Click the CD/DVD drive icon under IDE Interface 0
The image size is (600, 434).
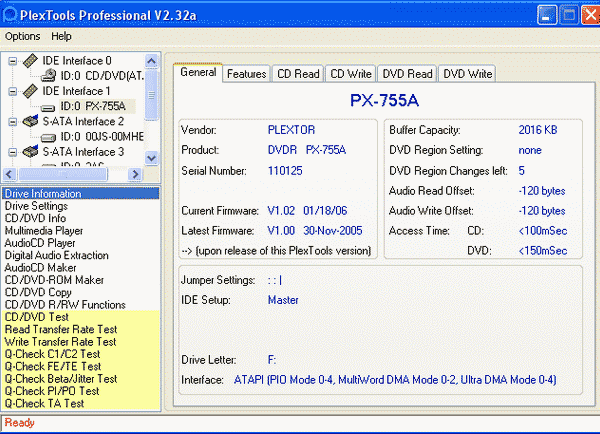click(49, 76)
